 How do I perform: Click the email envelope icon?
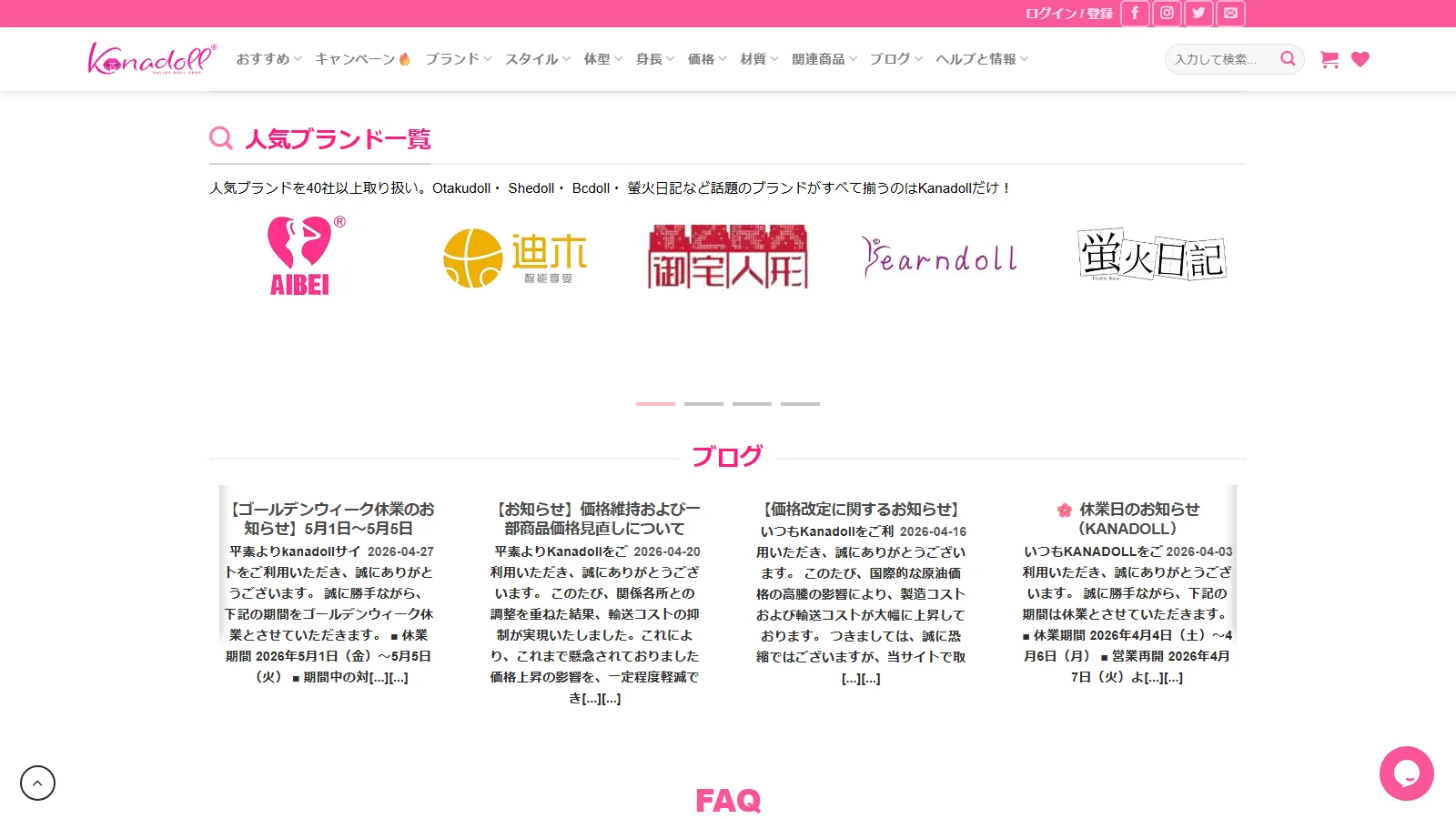pos(1230,14)
